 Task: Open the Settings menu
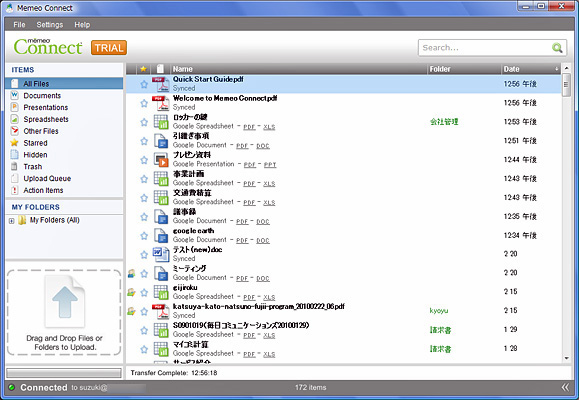click(49, 25)
